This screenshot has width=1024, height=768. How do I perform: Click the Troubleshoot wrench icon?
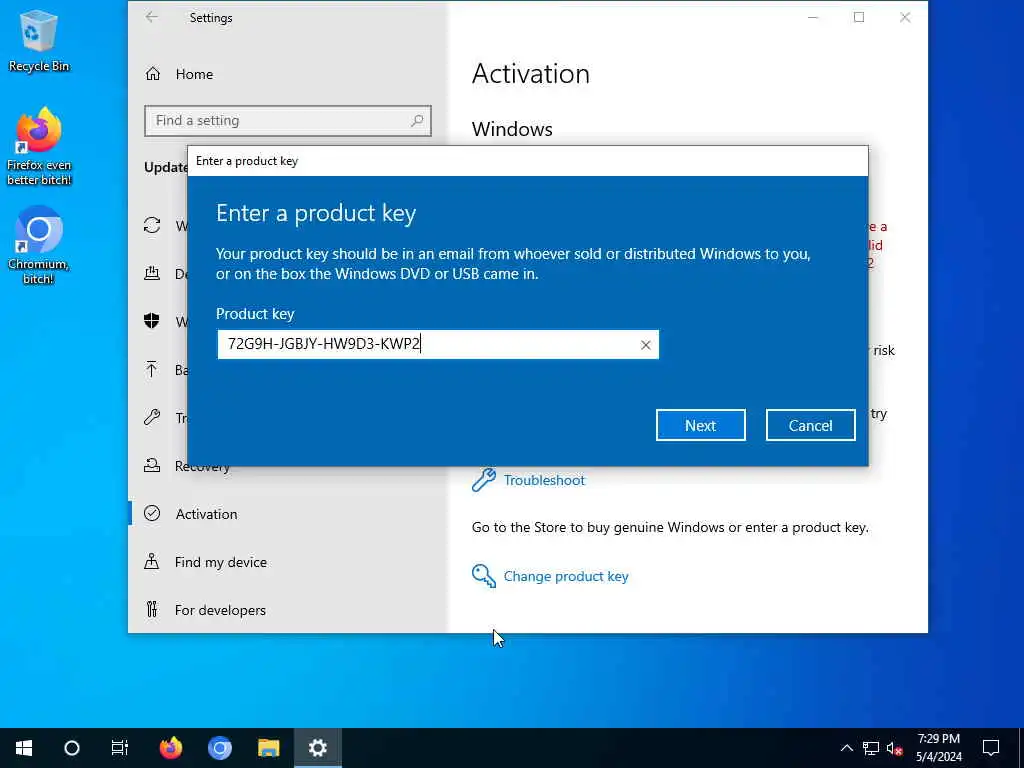coord(484,480)
